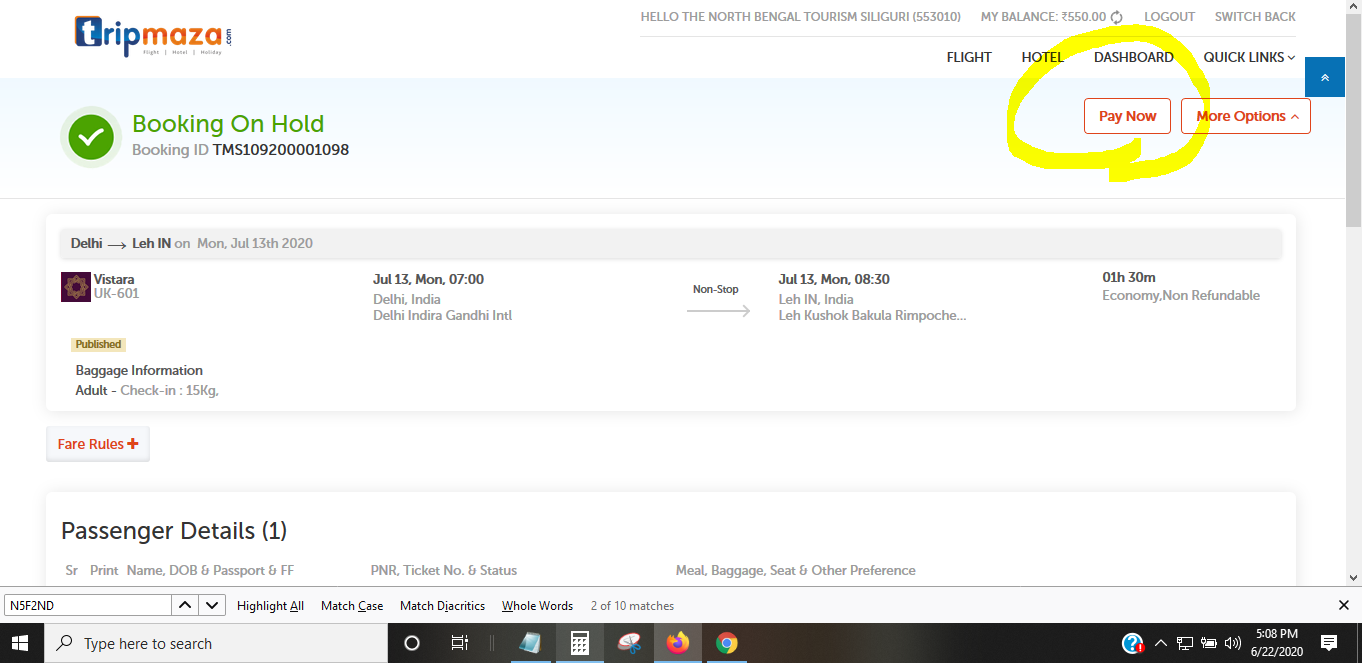Screen dimensions: 1362x663
Task: Click the find field containing N5F2ND
Action: 87,605
